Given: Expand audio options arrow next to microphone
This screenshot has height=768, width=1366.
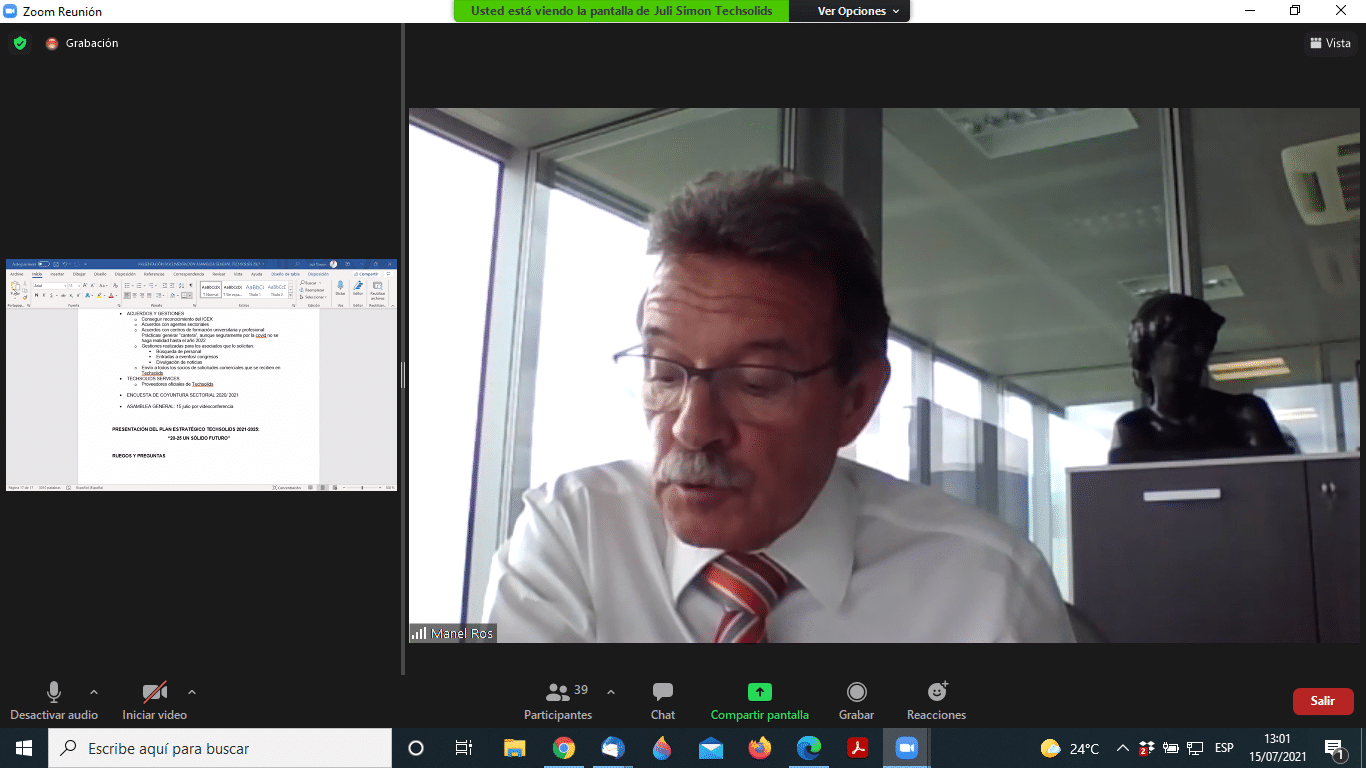Looking at the screenshot, I should pos(94,692).
